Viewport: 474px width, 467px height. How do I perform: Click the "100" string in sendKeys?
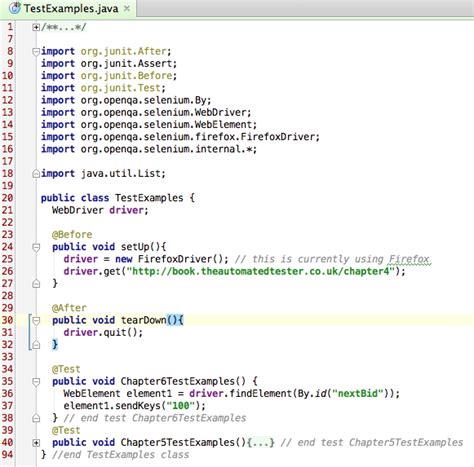(x=180, y=406)
